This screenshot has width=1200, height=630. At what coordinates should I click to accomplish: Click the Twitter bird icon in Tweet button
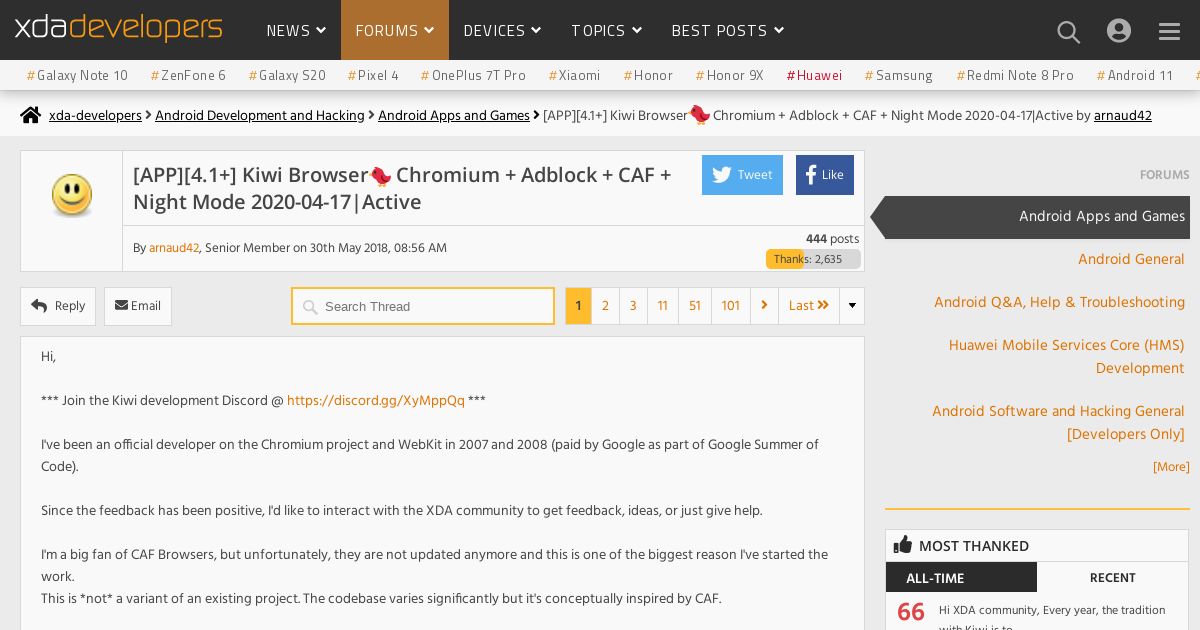coord(722,175)
